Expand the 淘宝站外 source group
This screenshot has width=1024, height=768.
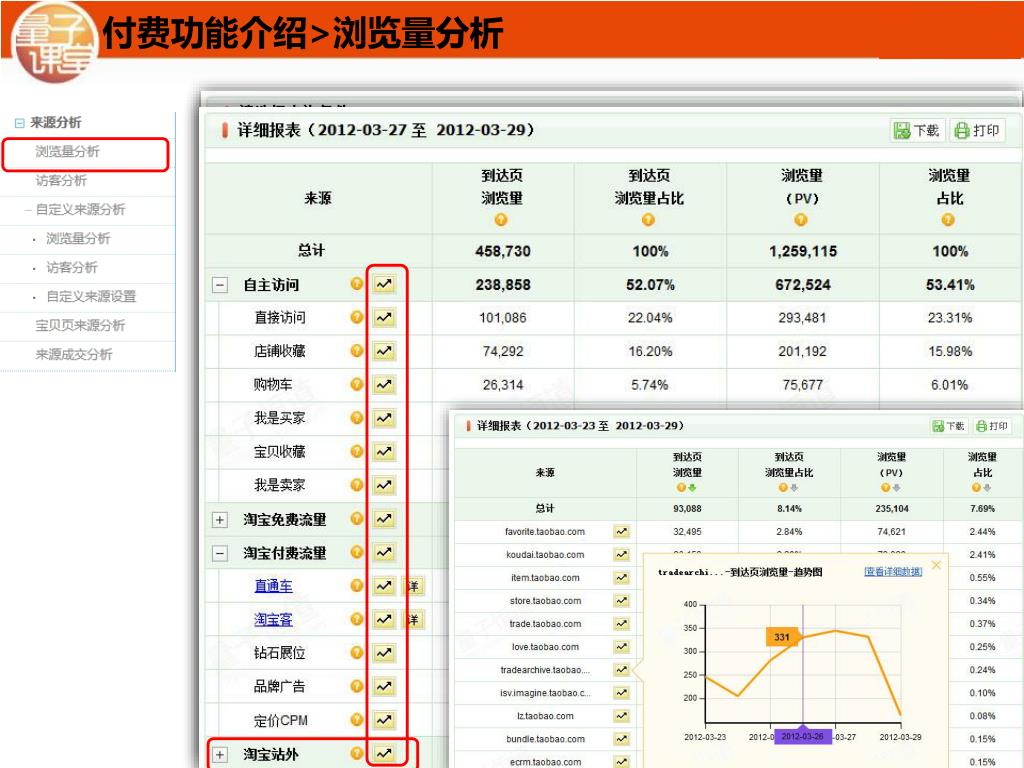[220, 755]
